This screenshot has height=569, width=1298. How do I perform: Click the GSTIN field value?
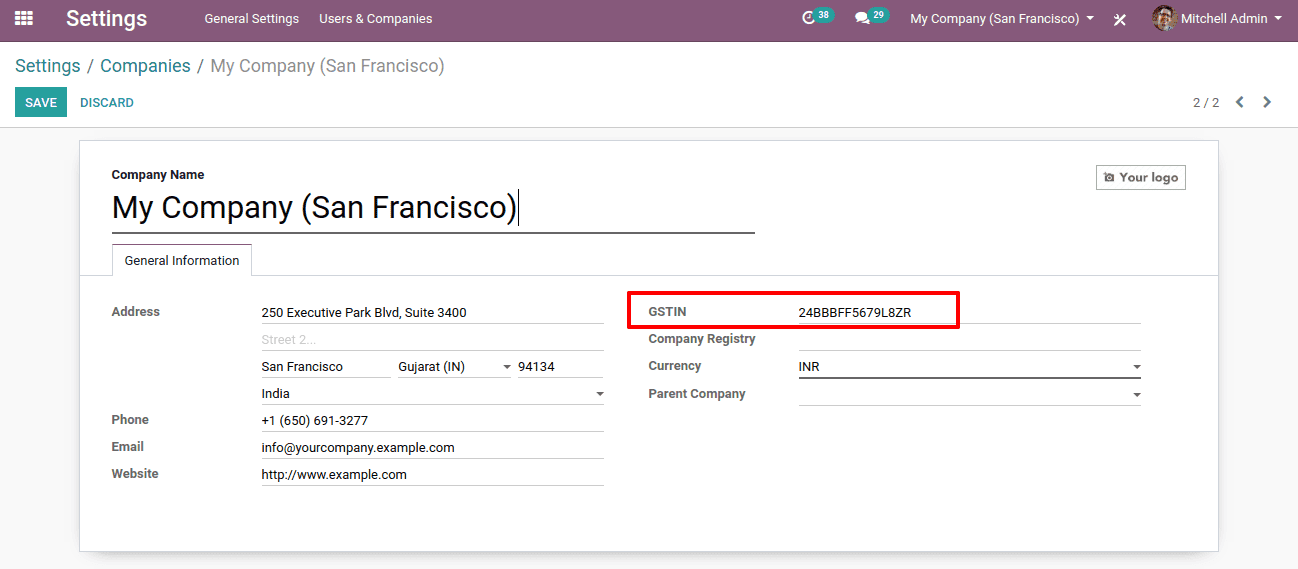pos(969,312)
